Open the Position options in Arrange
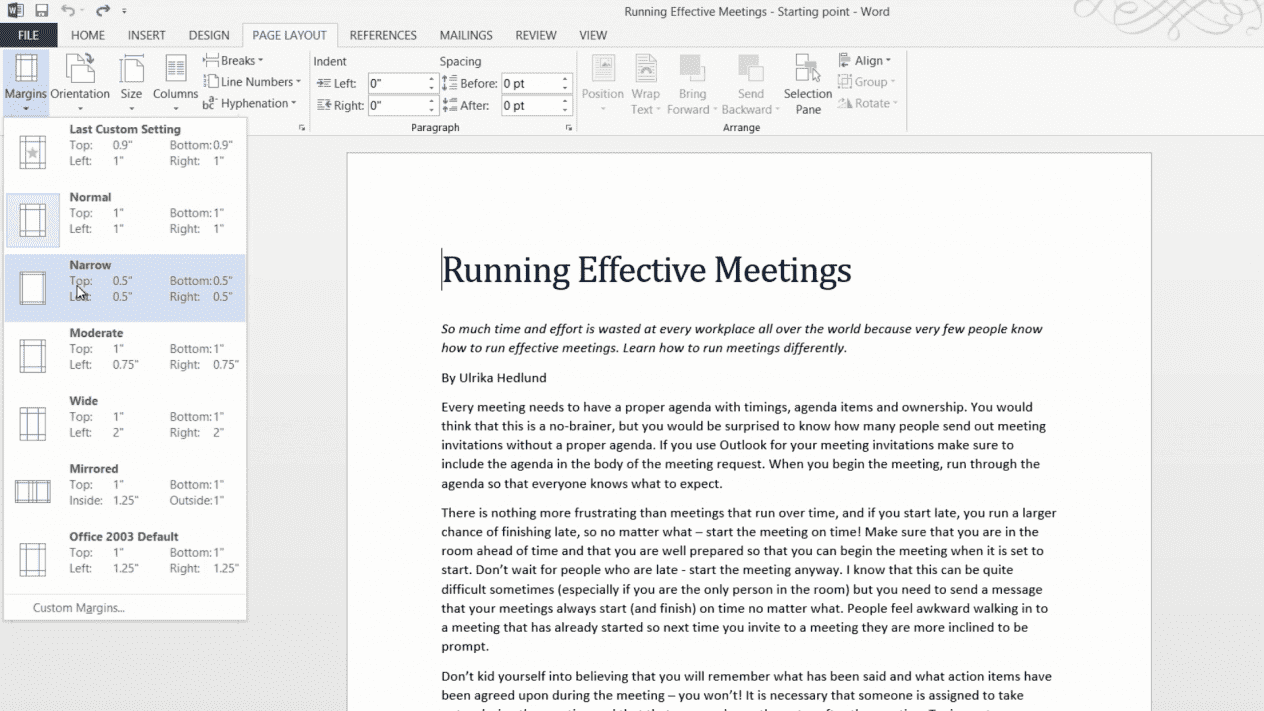This screenshot has height=711, width=1264. [x=603, y=84]
